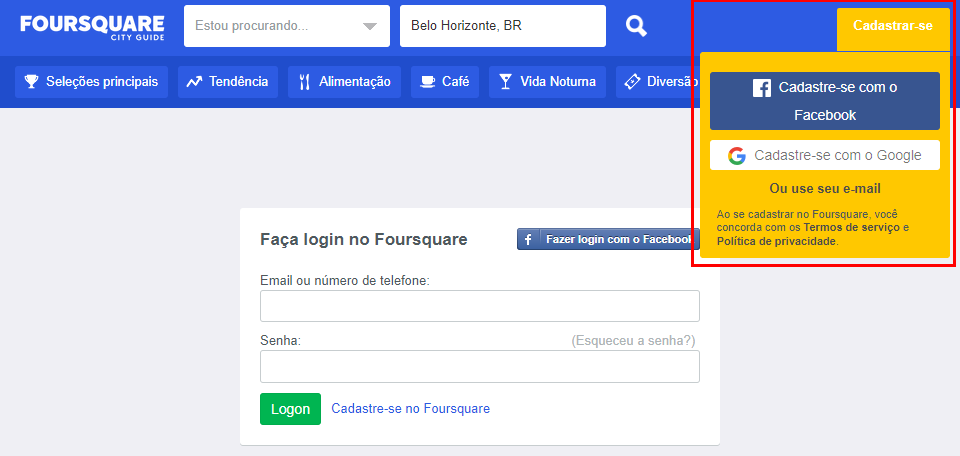Screen dimensions: 960x456
Task: Open the Cadastre-se no Foursquare link
Action: [x=410, y=408]
